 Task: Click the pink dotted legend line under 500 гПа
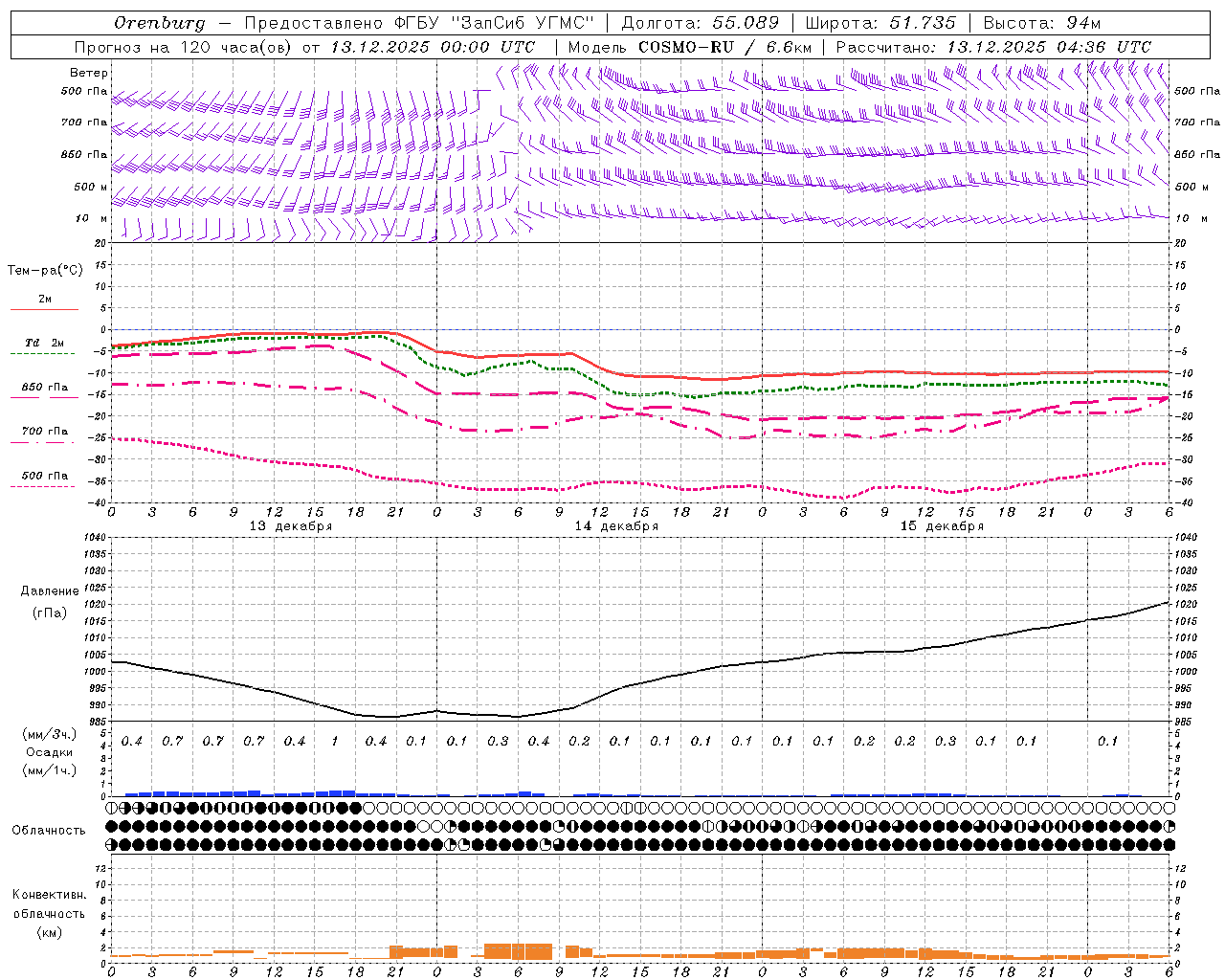(x=42, y=486)
